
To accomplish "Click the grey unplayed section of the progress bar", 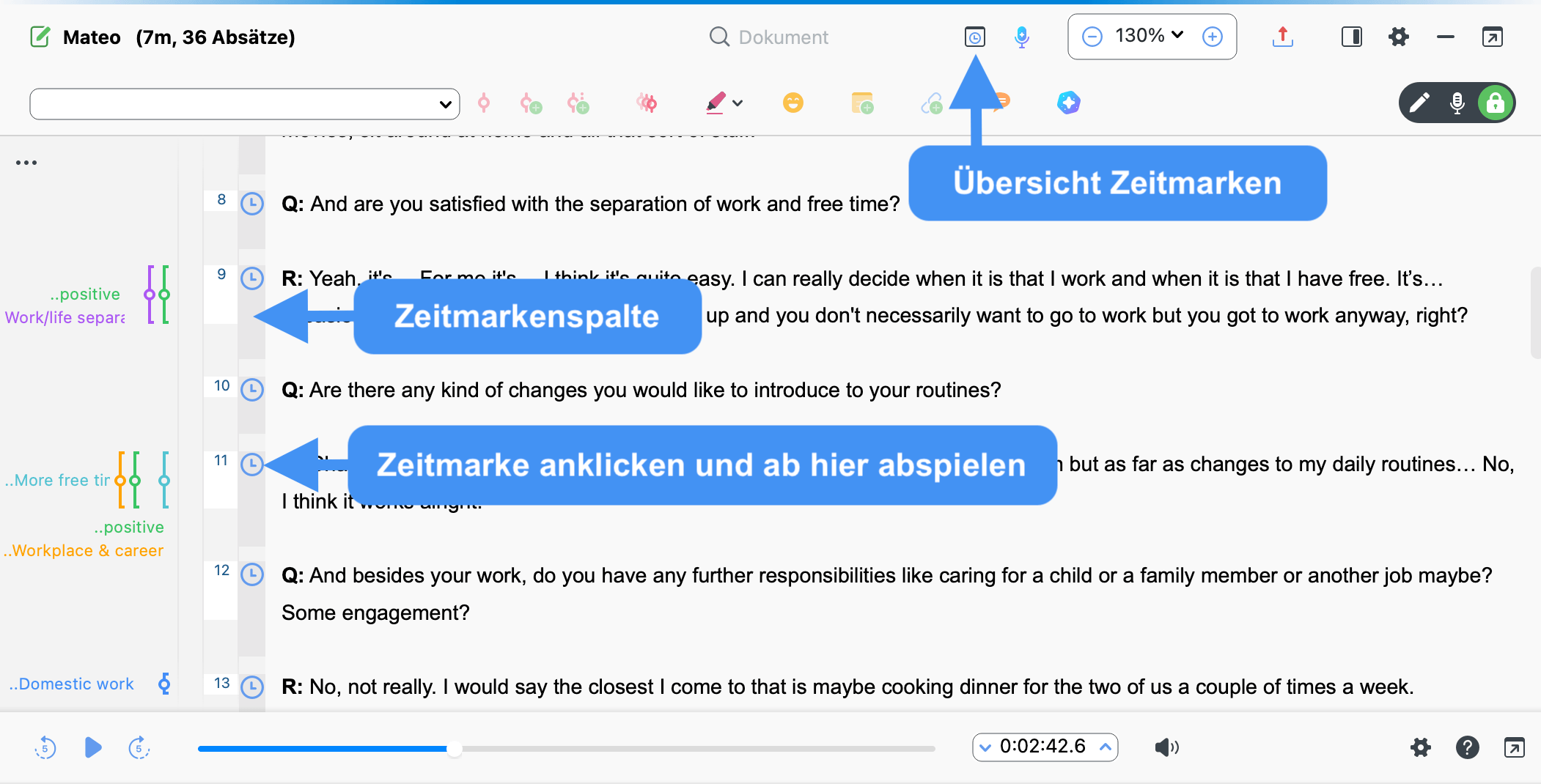I will [698, 749].
